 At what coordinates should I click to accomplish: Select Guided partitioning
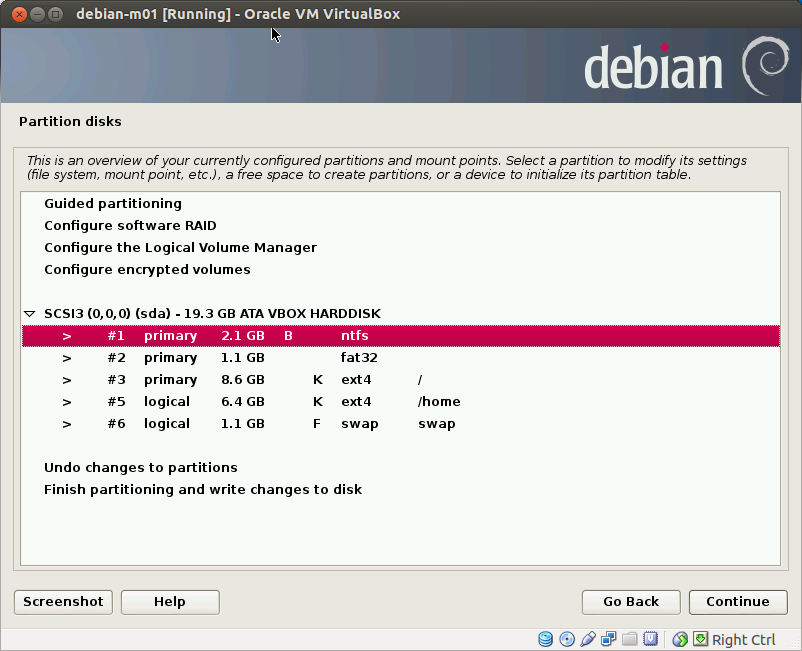(x=400, y=204)
